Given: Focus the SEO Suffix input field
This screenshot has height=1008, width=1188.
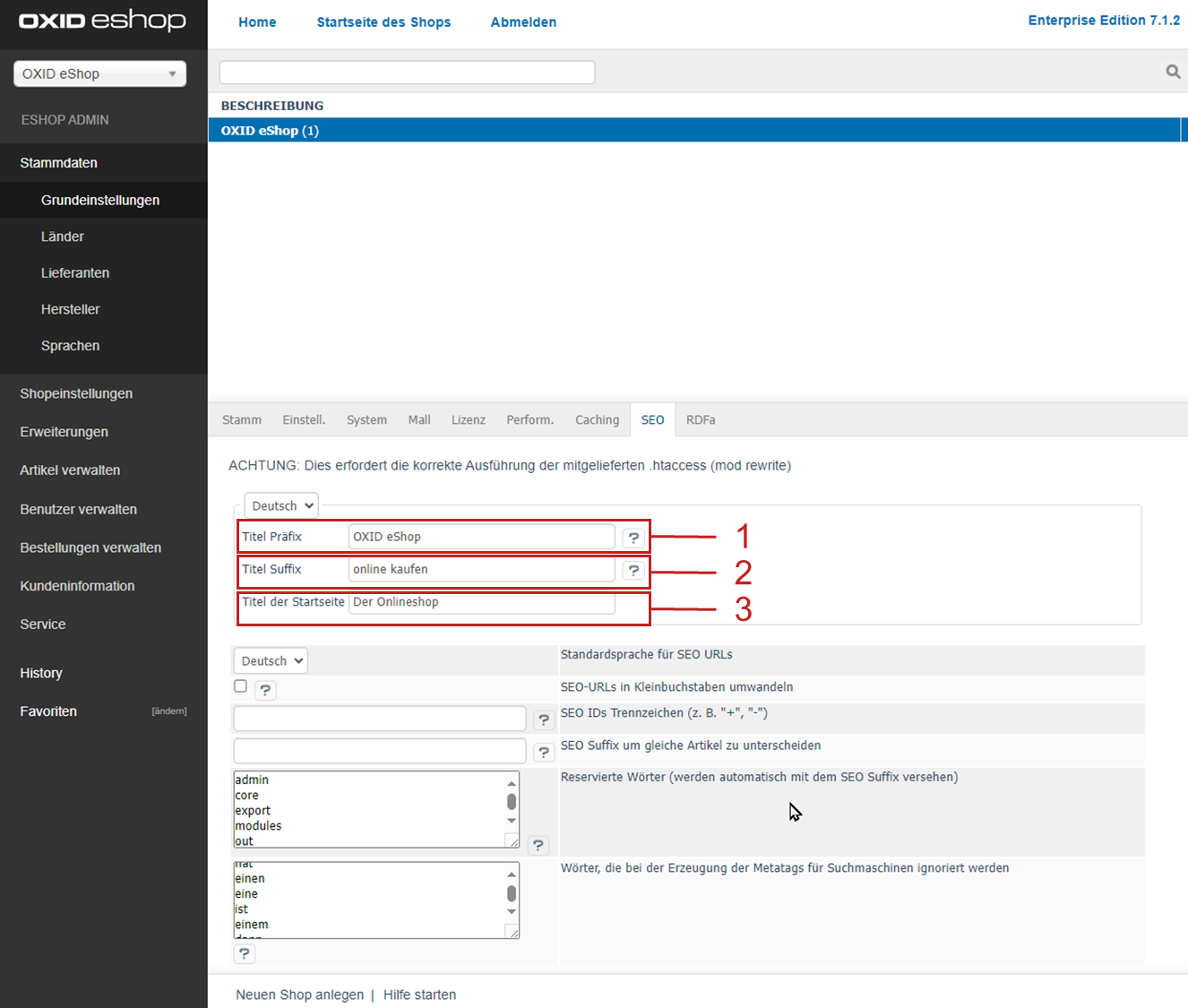Looking at the screenshot, I should click(380, 751).
